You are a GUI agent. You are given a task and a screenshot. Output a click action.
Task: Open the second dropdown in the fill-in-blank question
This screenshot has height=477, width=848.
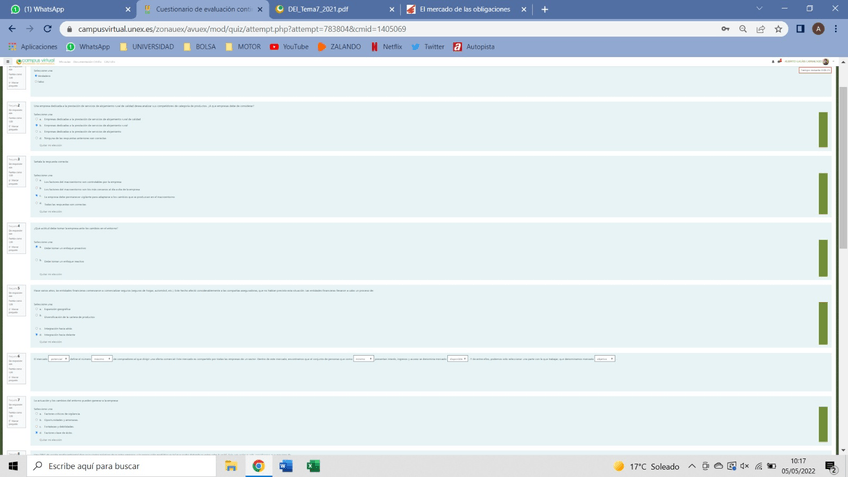[102, 358]
